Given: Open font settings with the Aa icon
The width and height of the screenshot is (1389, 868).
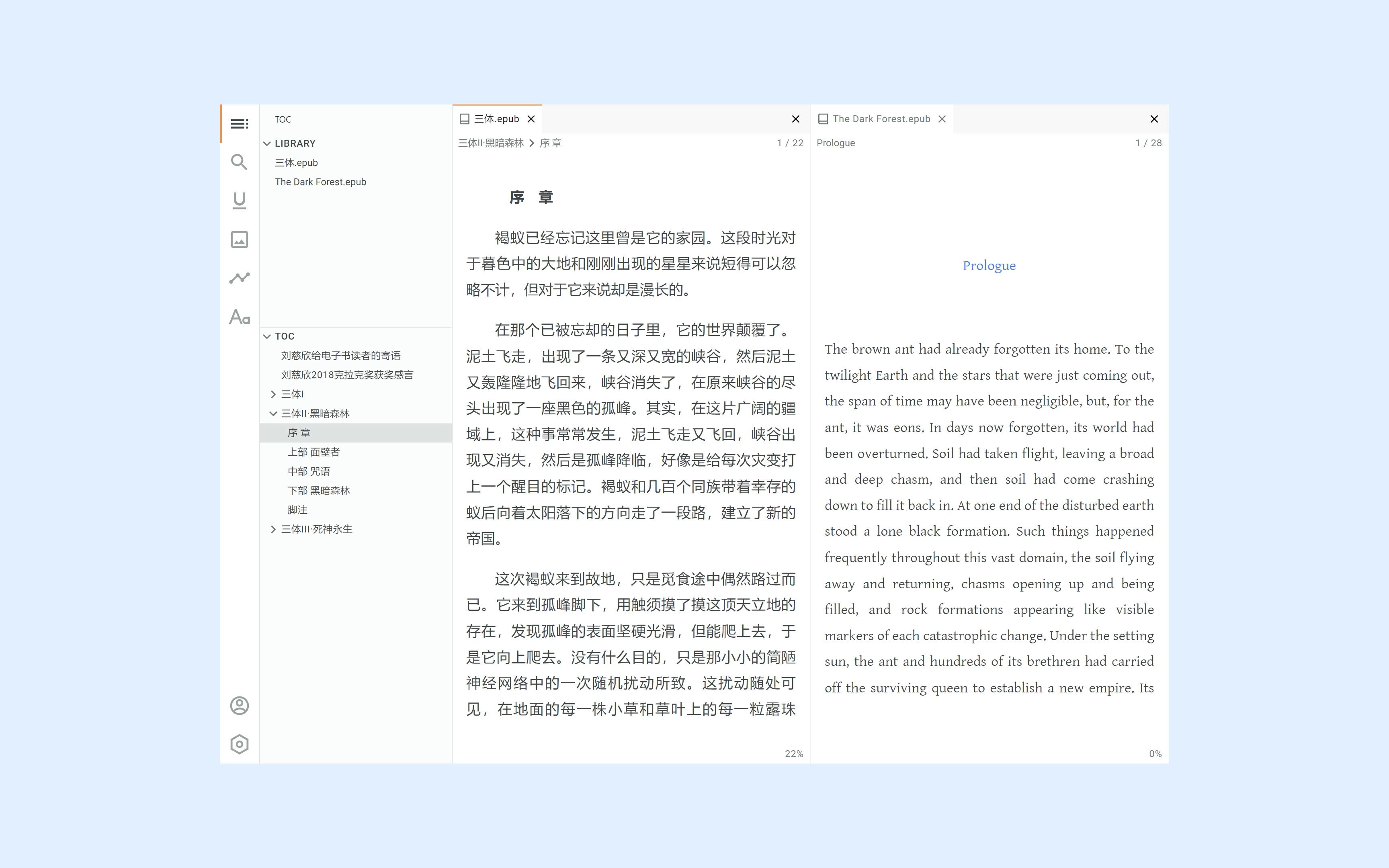Looking at the screenshot, I should point(240,317).
